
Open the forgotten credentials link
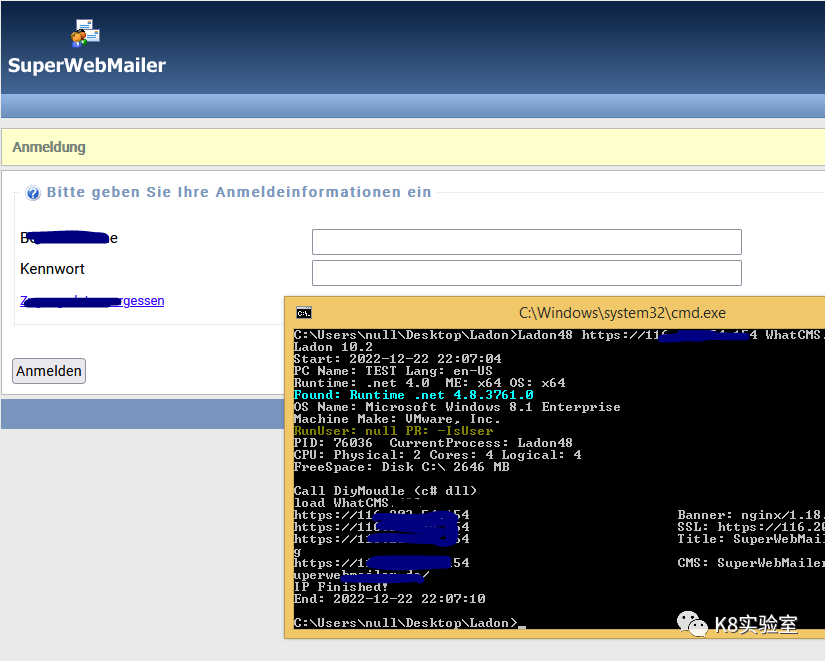point(92,301)
